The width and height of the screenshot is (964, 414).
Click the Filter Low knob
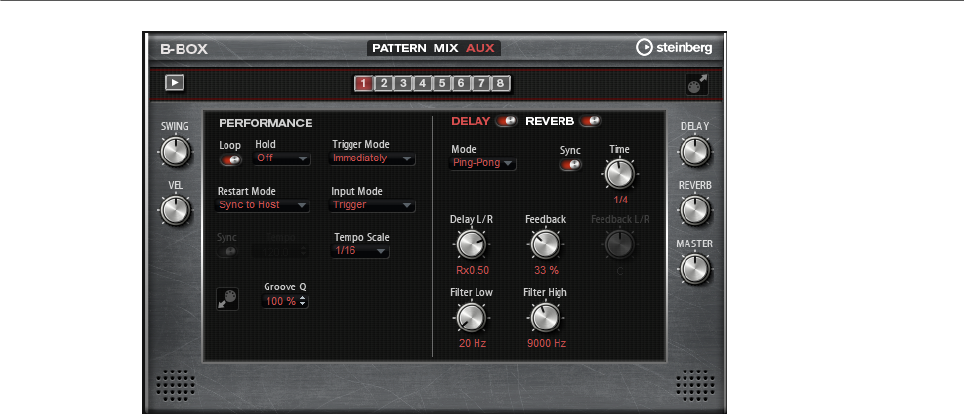tap(471, 317)
